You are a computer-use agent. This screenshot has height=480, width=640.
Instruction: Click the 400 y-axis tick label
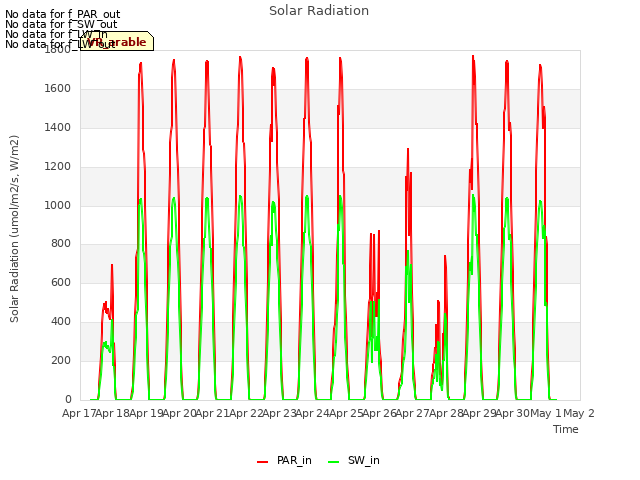(x=61, y=322)
